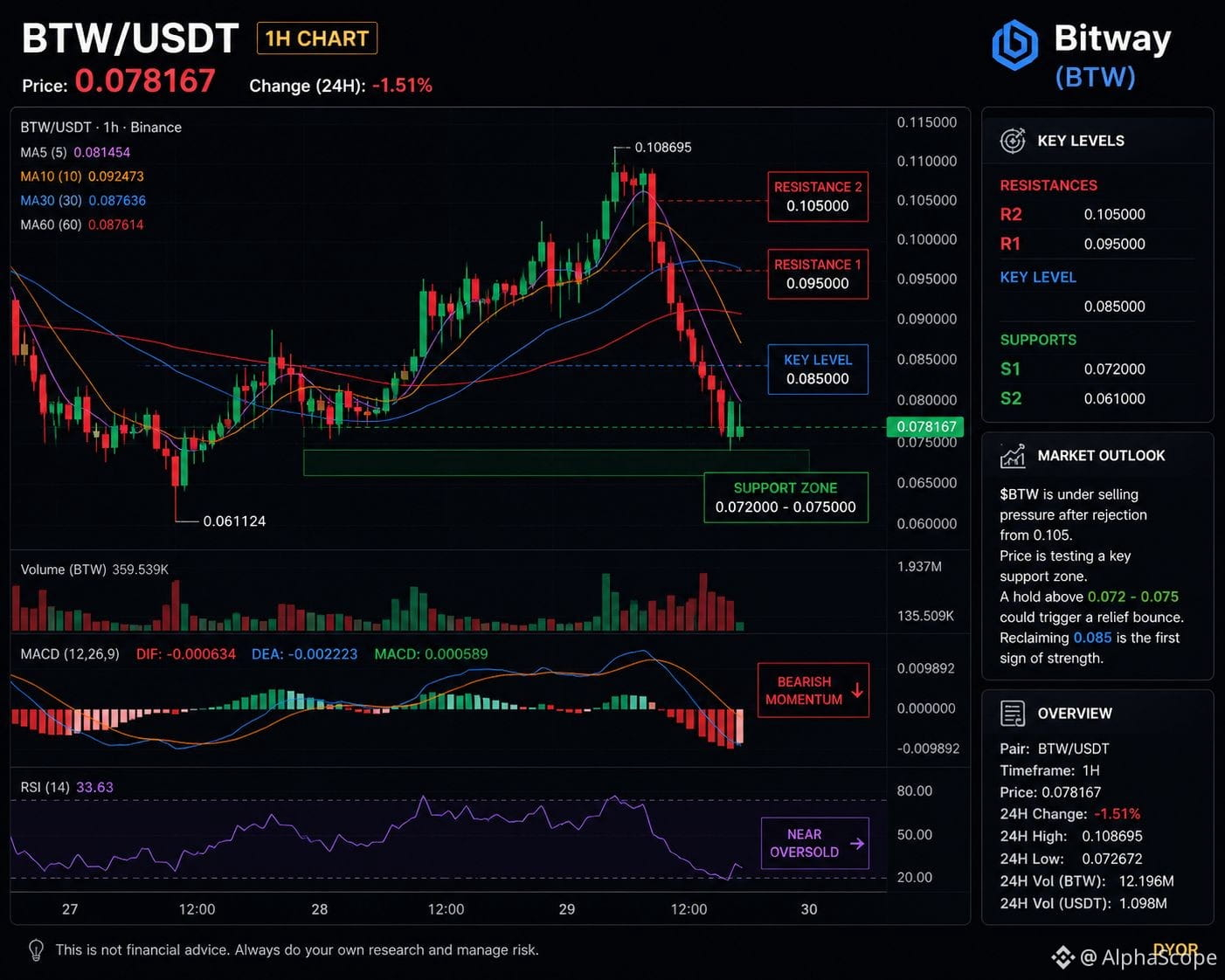Select the MA30 (30) 0.087636 indicator legend
Image resolution: width=1225 pixels, height=980 pixels.
tap(83, 201)
